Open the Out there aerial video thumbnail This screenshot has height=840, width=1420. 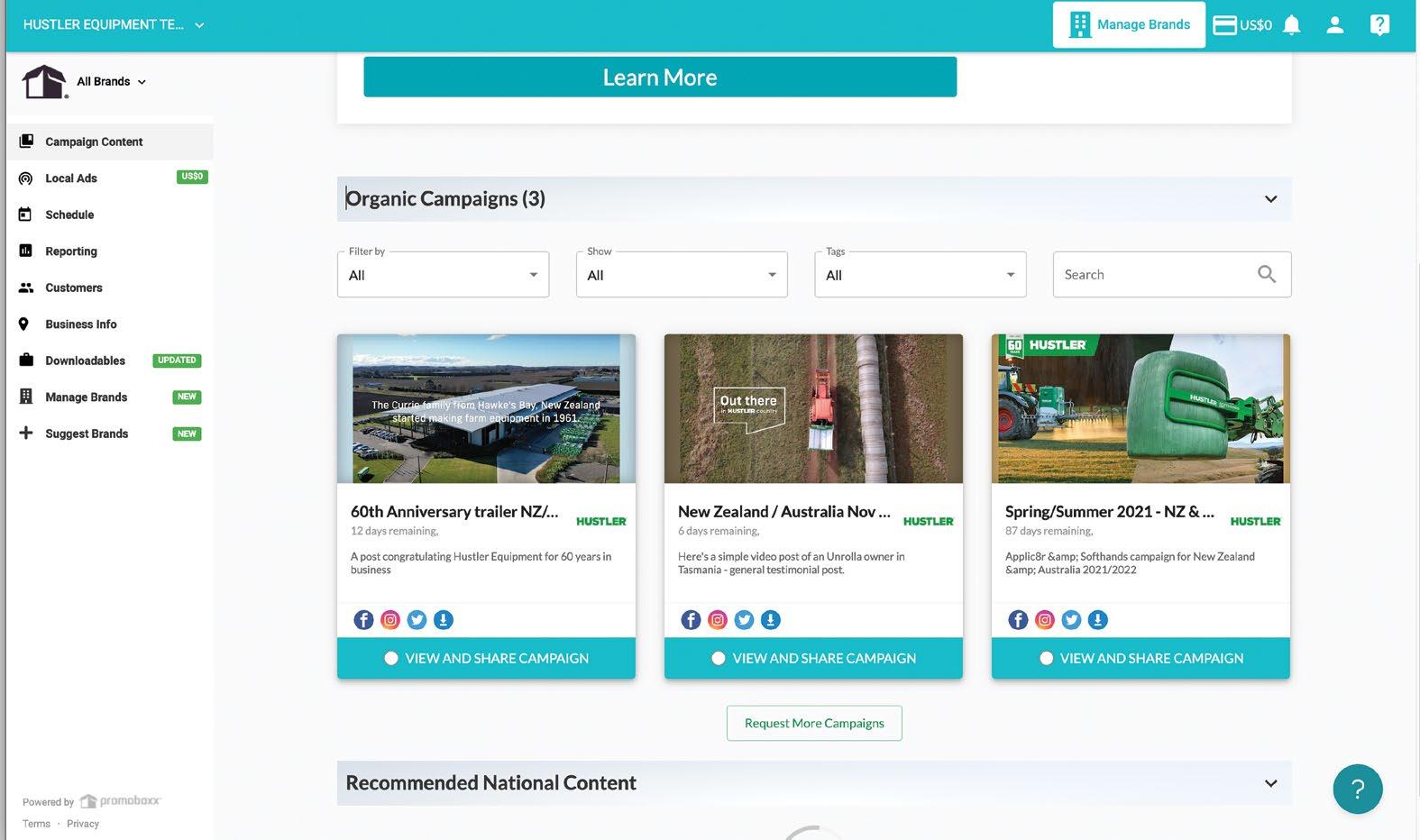(x=813, y=409)
